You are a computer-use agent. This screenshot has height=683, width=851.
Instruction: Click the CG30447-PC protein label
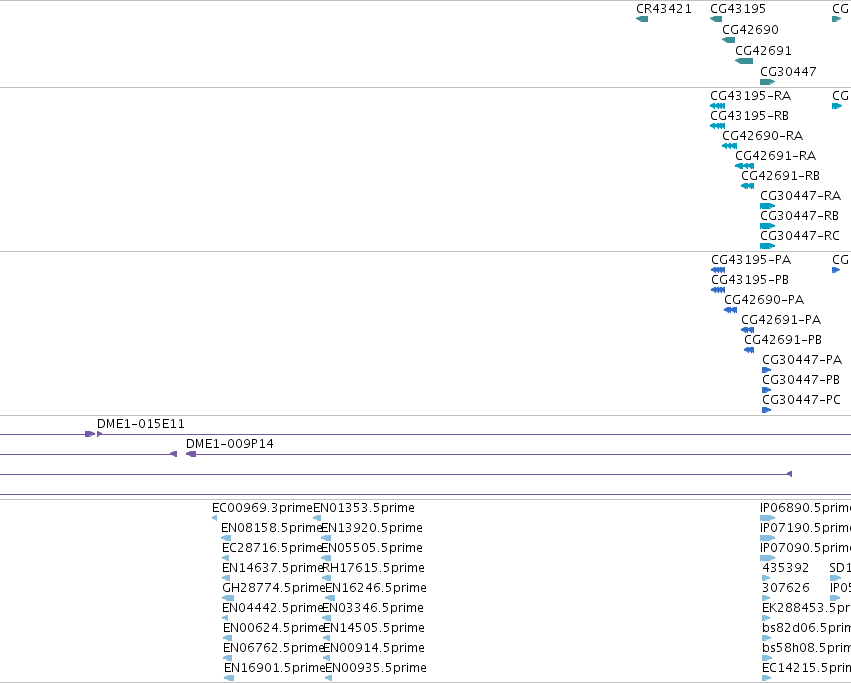(x=801, y=400)
